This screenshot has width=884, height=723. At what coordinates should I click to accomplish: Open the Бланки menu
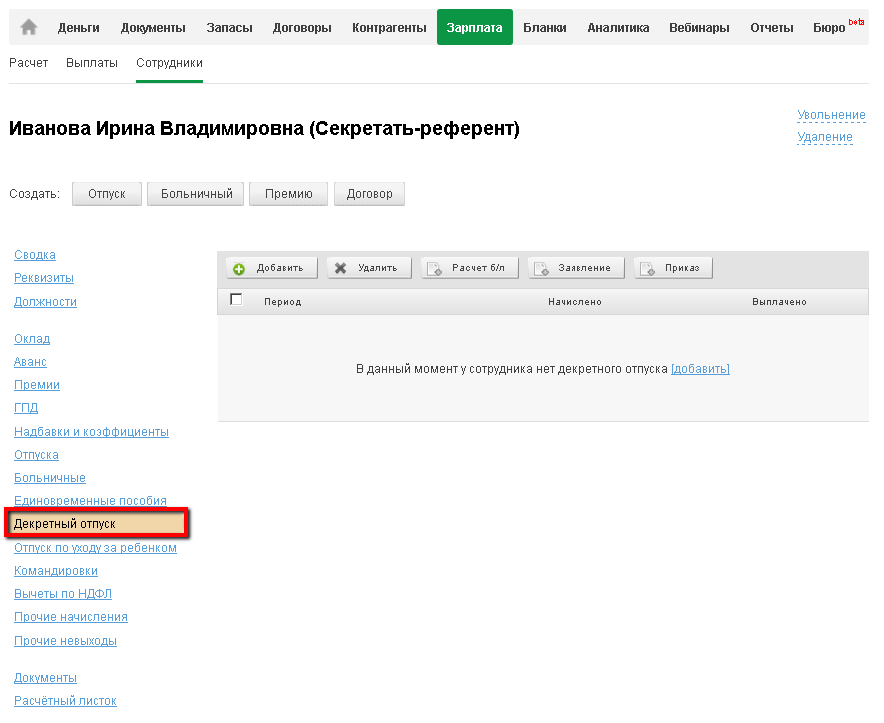(x=545, y=28)
